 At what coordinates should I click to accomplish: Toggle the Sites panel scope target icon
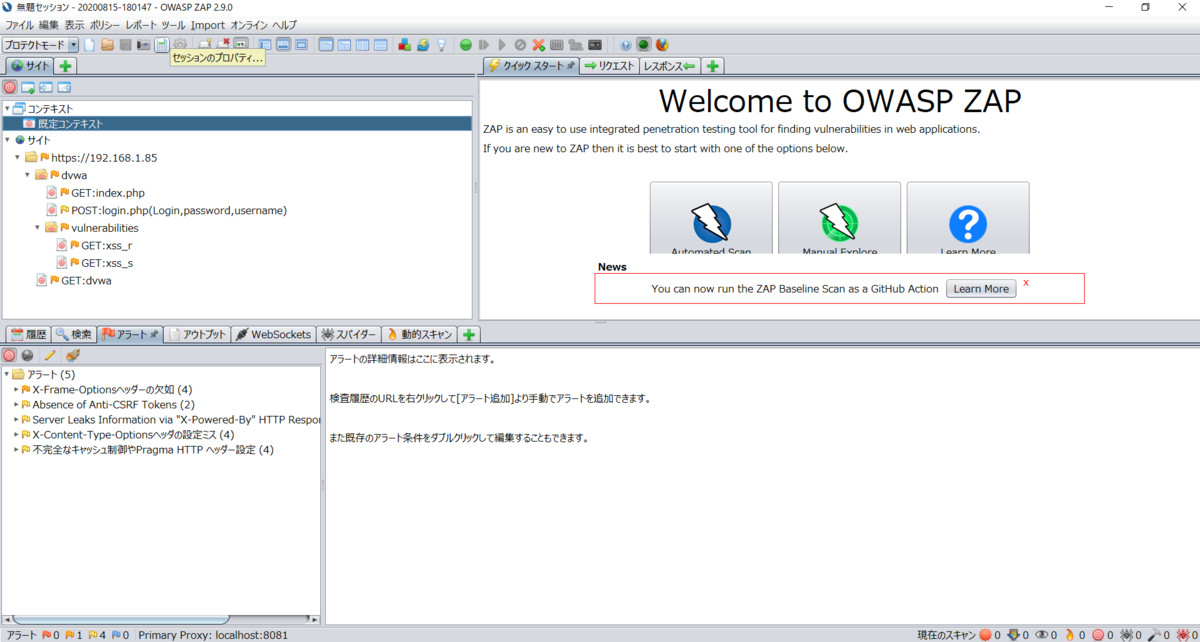tap(10, 88)
